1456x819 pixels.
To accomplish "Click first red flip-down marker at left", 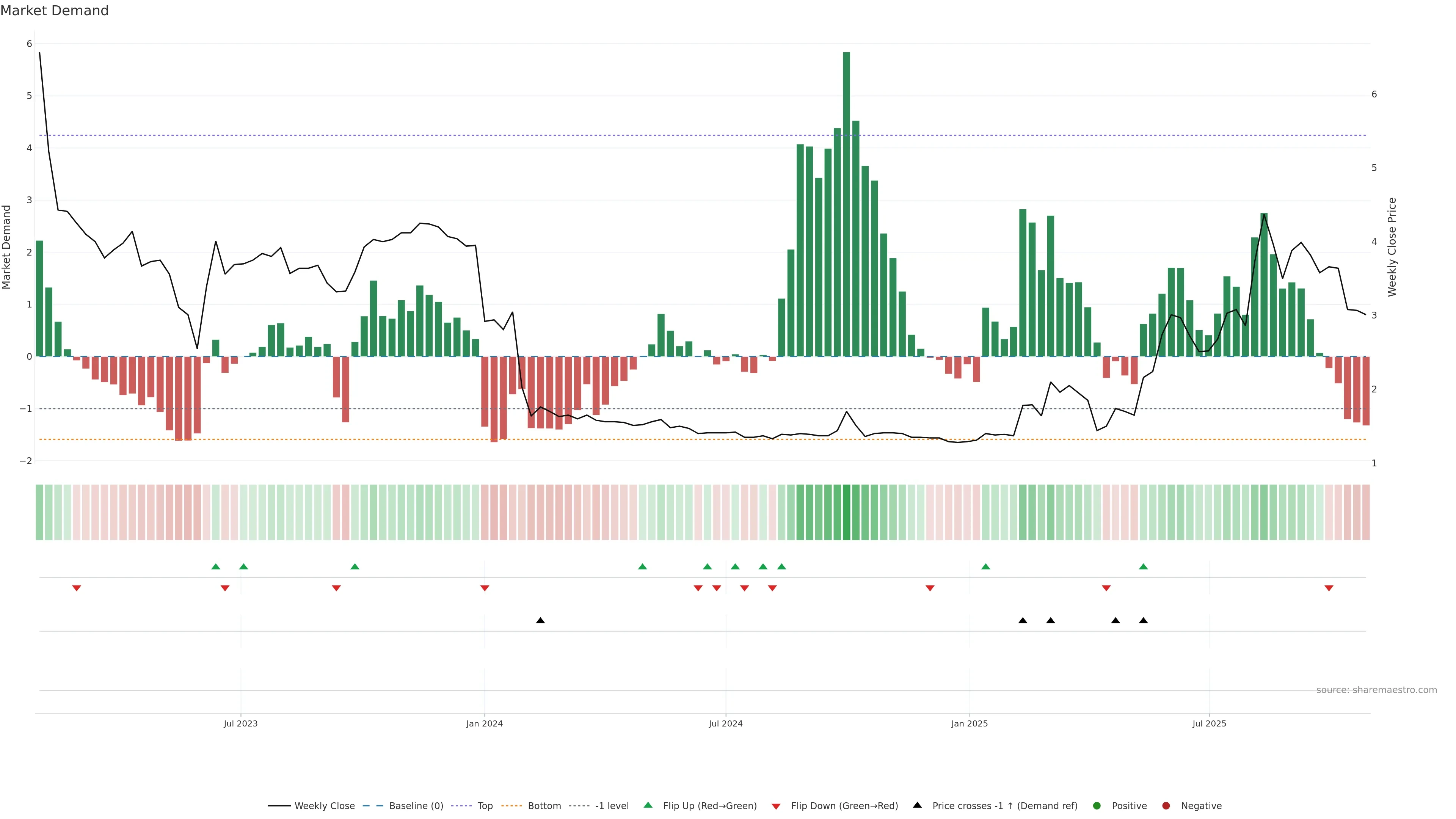I will point(77,588).
